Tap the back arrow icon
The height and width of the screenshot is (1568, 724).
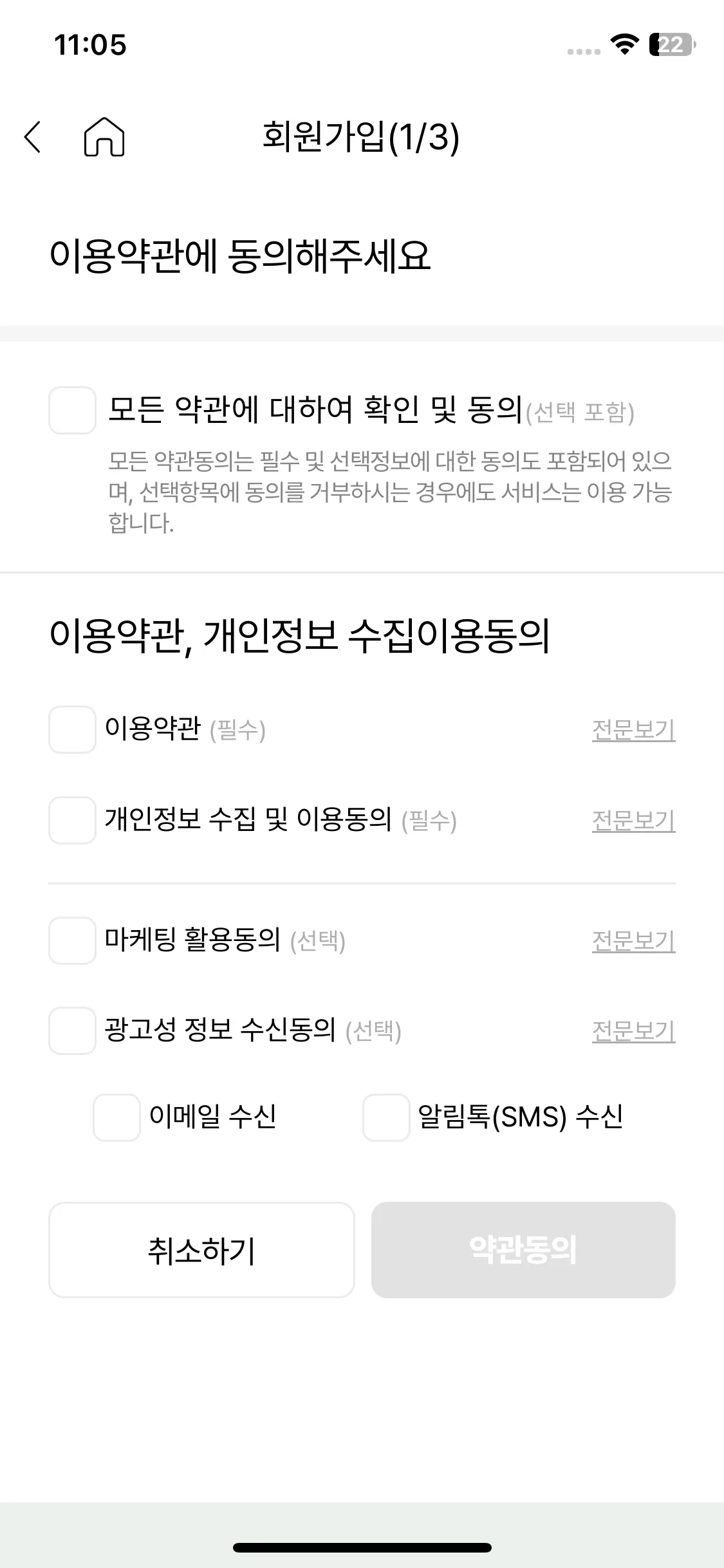33,136
